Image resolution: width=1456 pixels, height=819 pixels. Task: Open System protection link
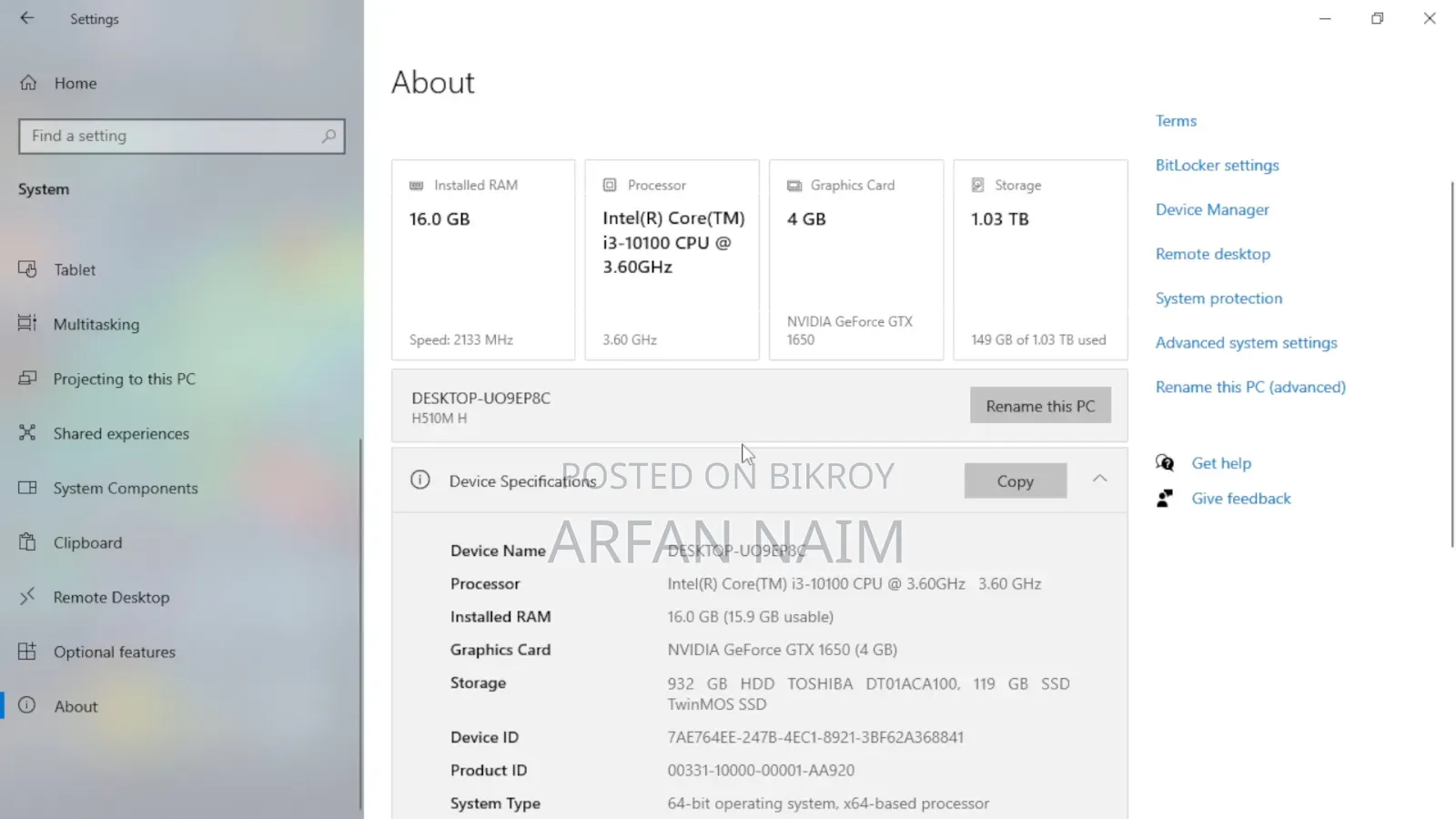[1218, 298]
